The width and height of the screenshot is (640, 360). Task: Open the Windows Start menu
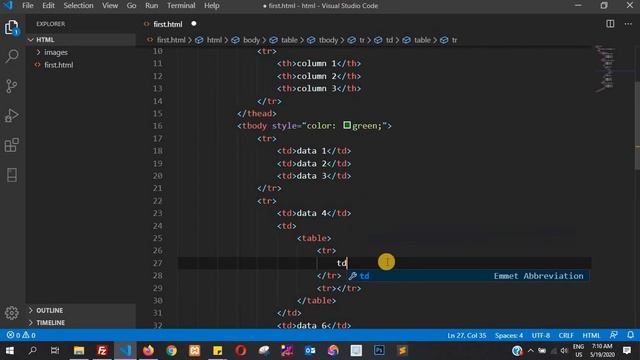(x=9, y=351)
